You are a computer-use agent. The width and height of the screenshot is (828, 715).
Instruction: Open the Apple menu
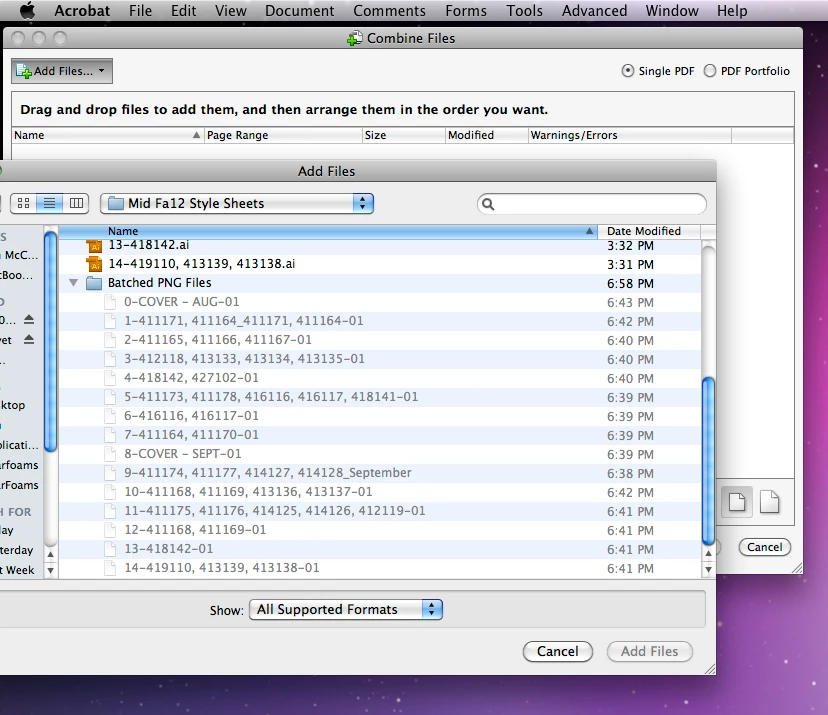(26, 11)
